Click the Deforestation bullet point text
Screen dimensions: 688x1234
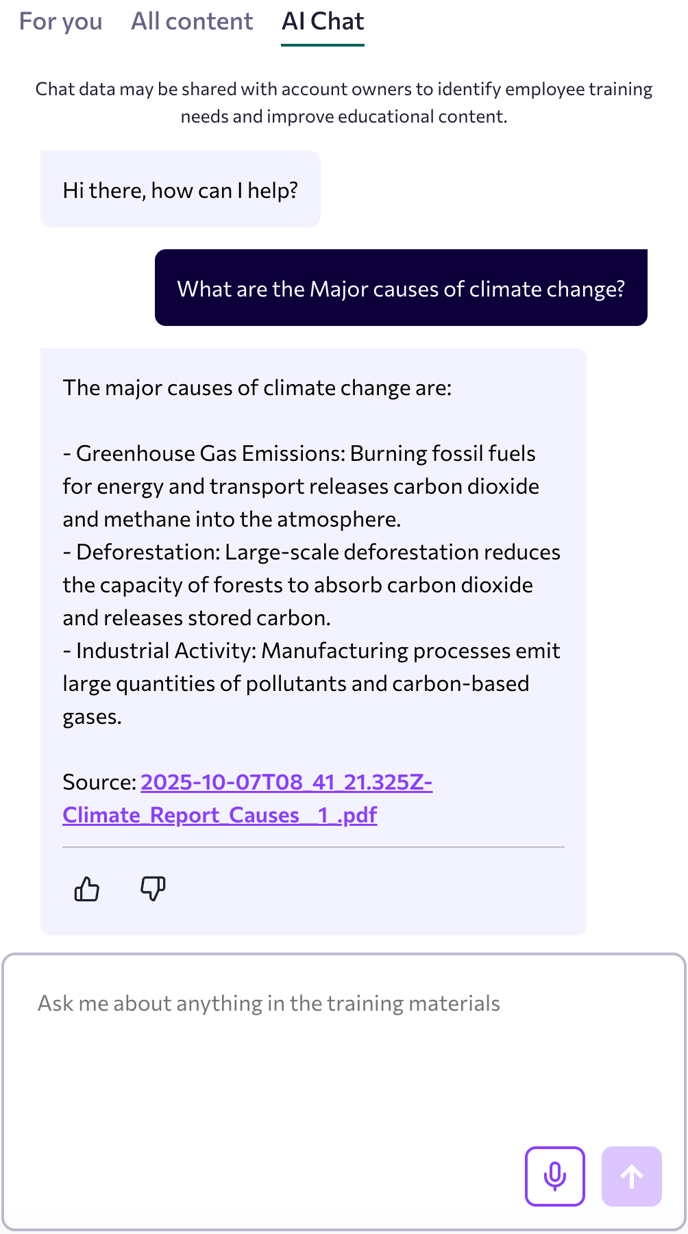click(x=310, y=584)
